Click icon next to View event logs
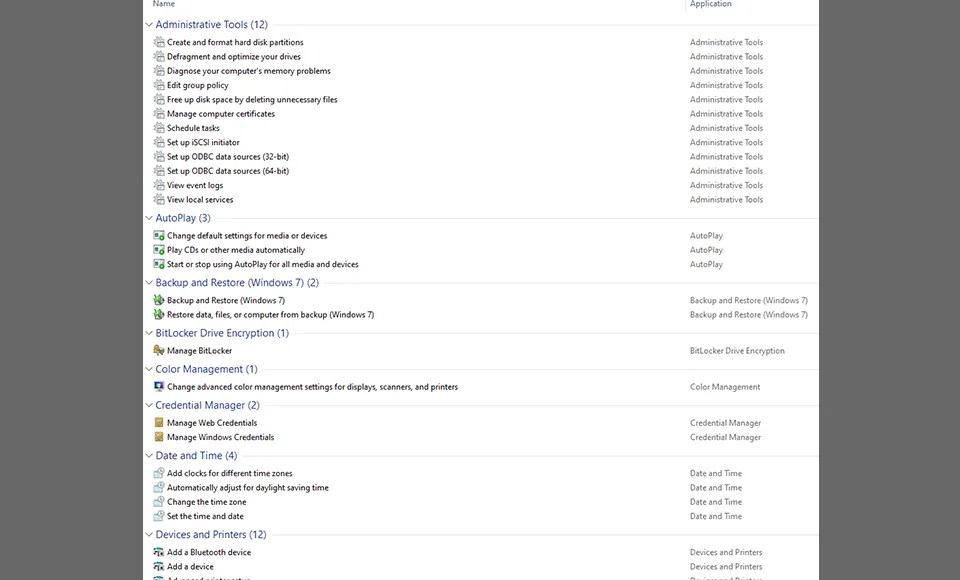 click(159, 185)
